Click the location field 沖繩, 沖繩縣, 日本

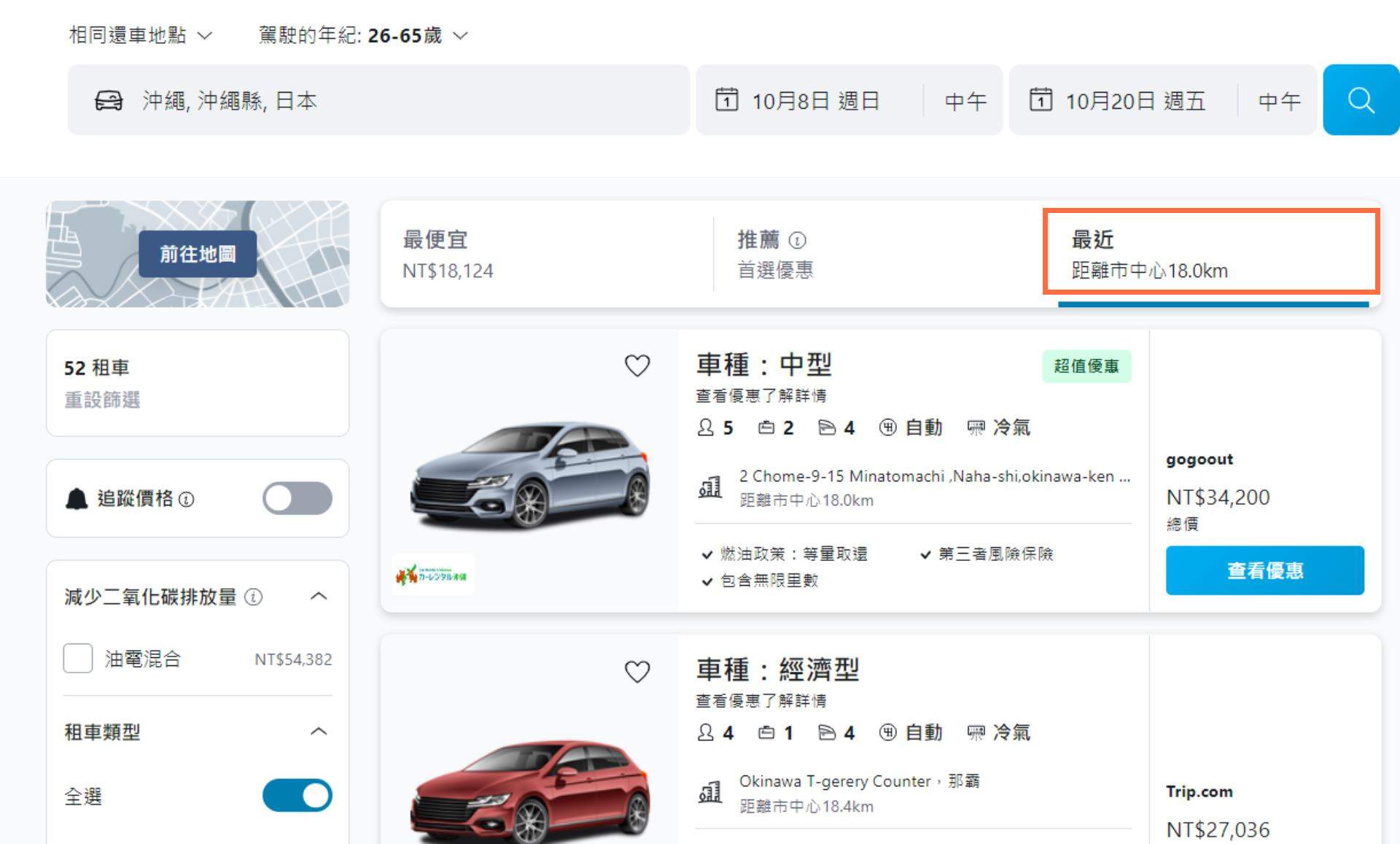pyautogui.click(x=378, y=100)
